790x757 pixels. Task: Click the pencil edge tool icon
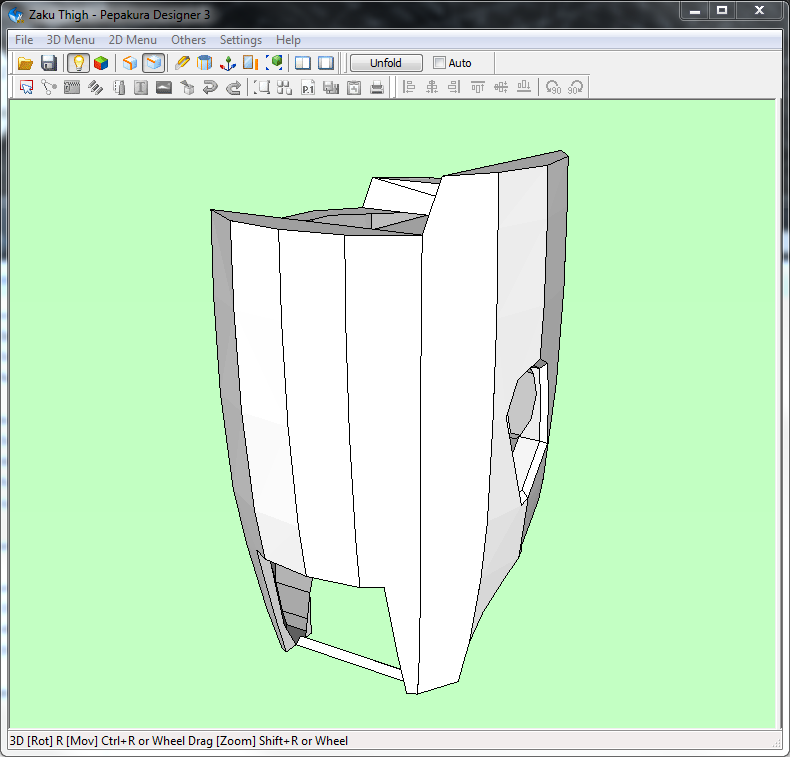tap(182, 63)
